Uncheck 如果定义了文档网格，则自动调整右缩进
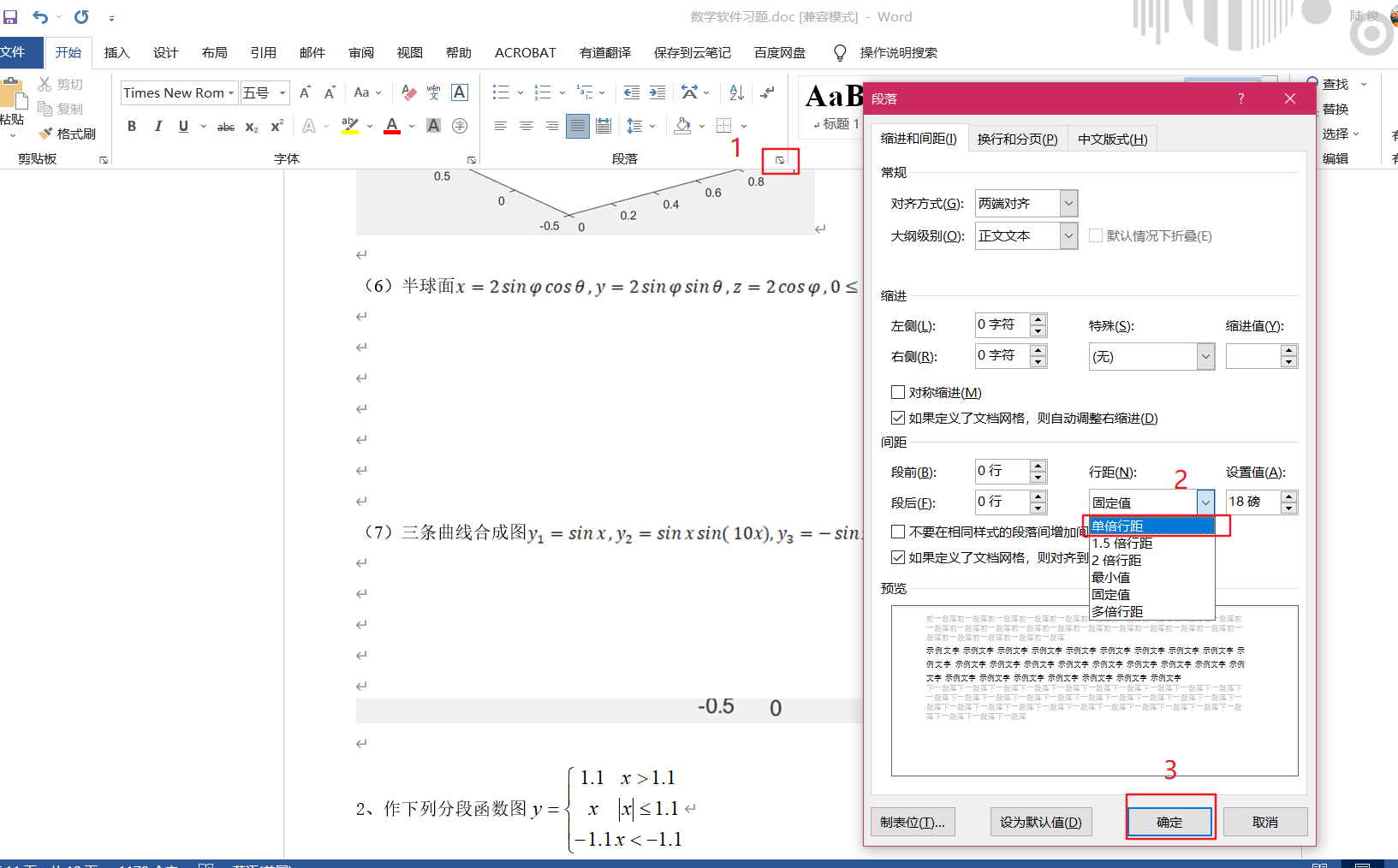Screen dimensions: 1398x868 (898, 418)
